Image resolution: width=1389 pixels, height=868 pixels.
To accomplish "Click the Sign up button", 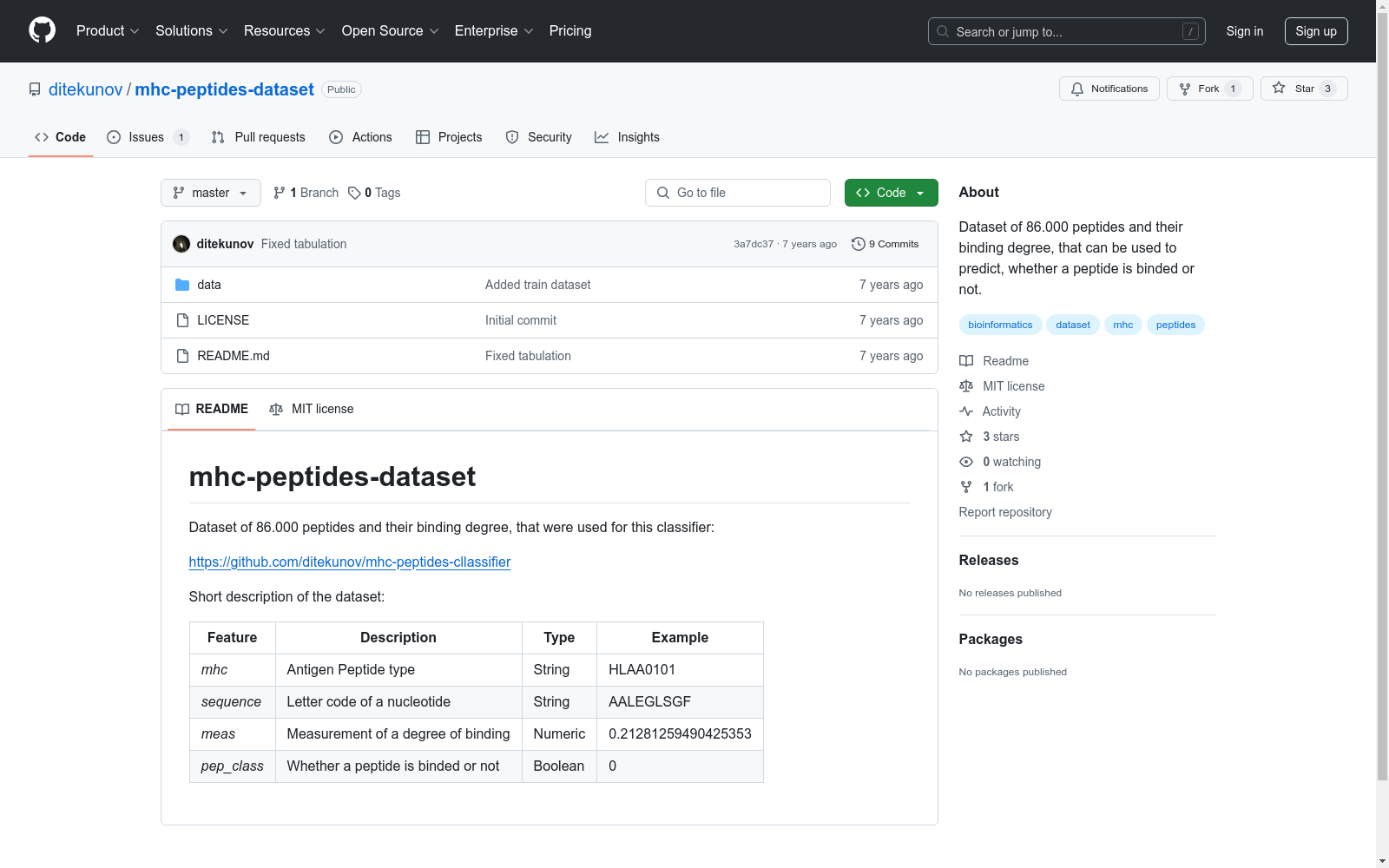I will (1316, 31).
